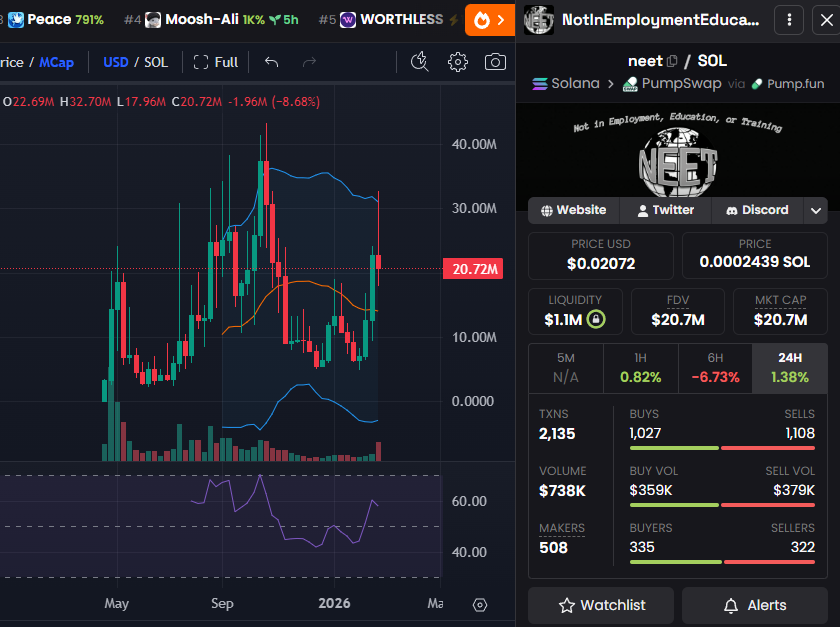
Task: Open the Peace trending token
Action: (56, 20)
